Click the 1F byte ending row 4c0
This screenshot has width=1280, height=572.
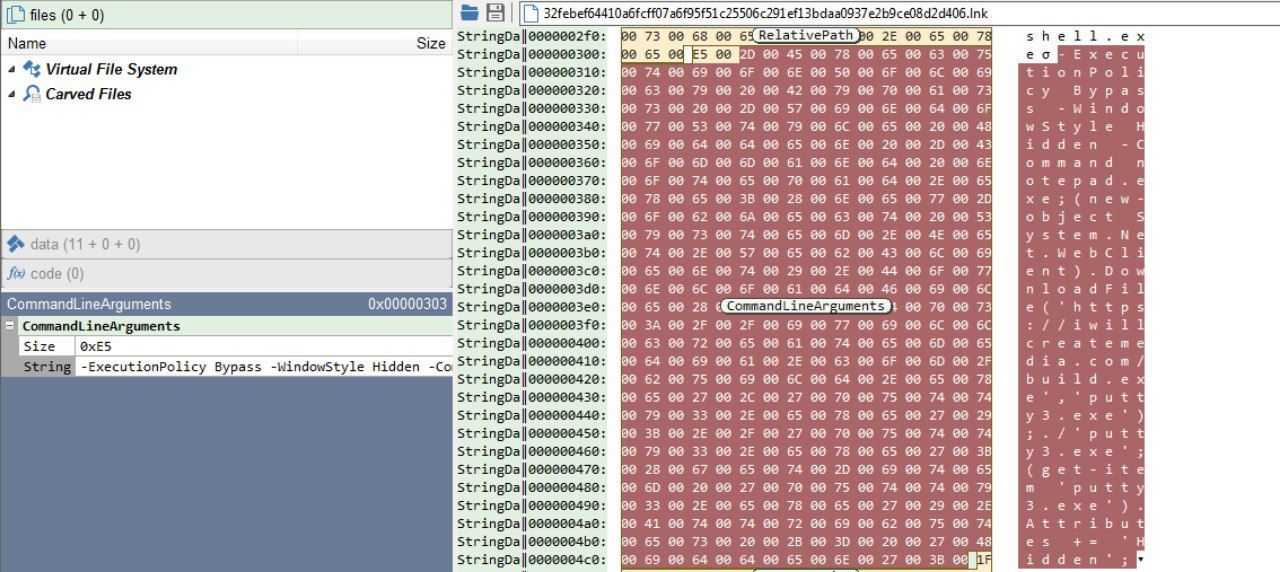pyautogui.click(x=984, y=560)
